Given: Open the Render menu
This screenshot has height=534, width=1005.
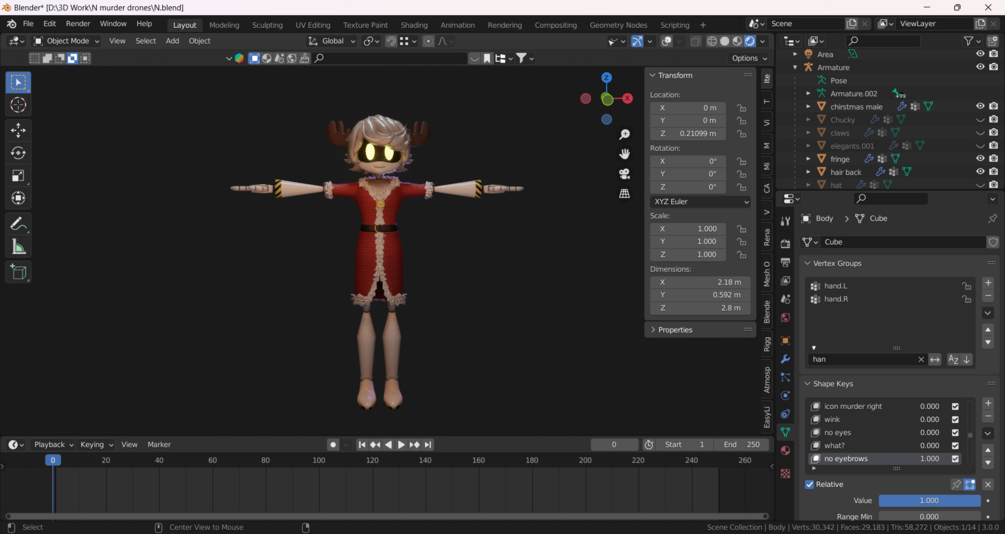Looking at the screenshot, I should pyautogui.click(x=78, y=24).
